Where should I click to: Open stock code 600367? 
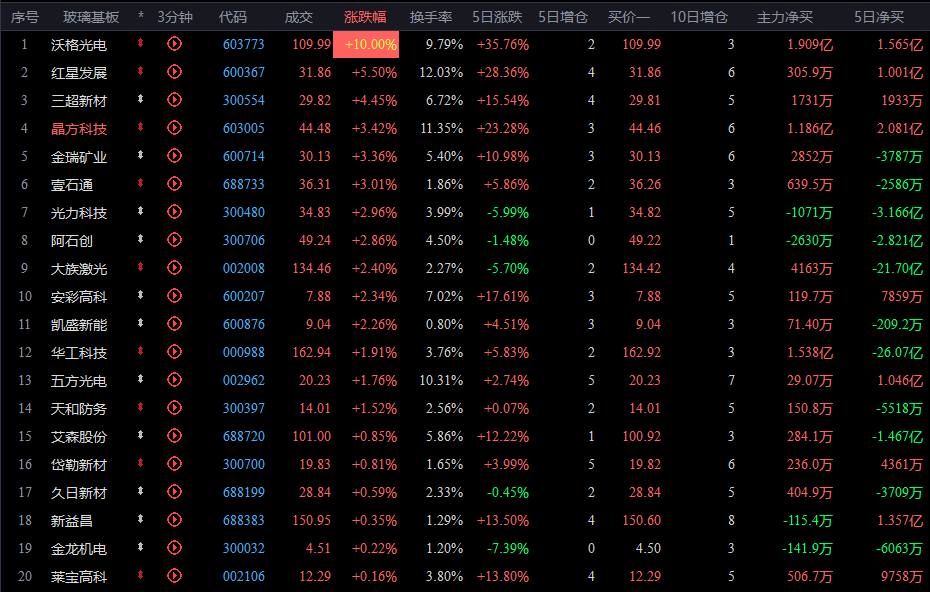click(x=244, y=72)
